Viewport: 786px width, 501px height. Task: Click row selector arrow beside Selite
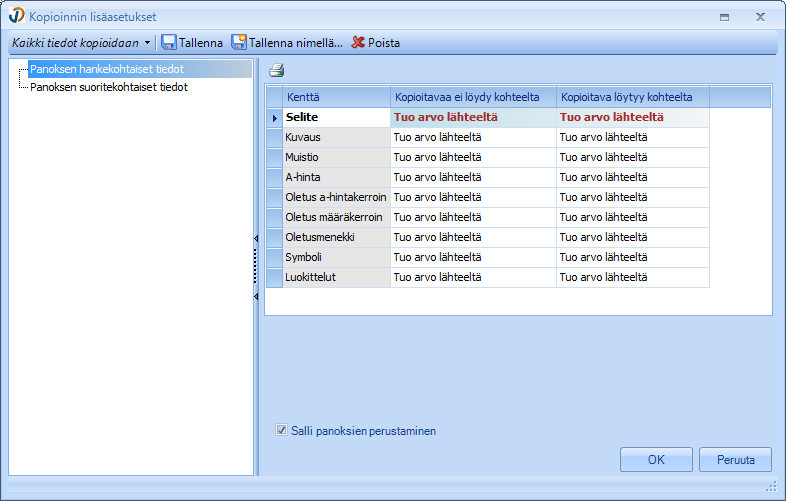pos(274,118)
